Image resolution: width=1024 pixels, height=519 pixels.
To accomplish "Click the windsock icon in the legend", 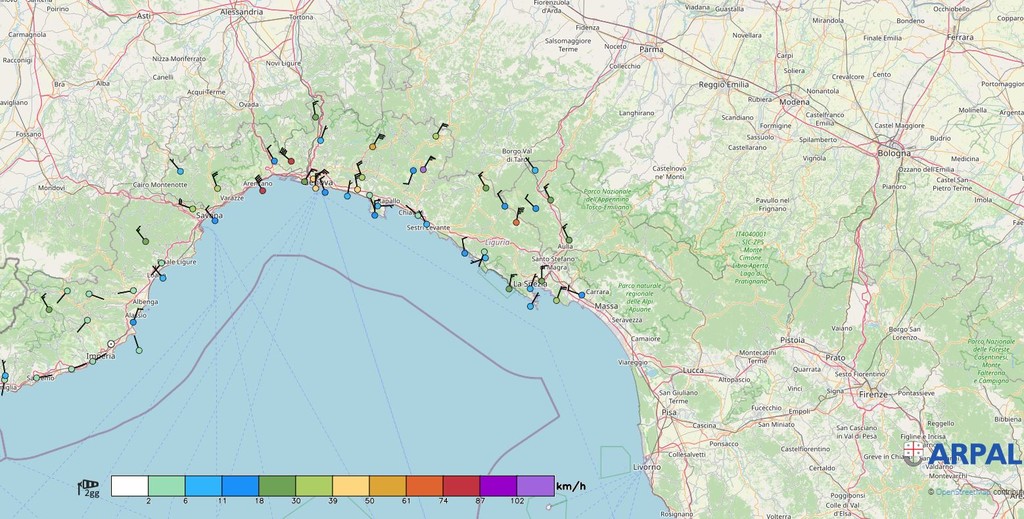I will point(89,487).
